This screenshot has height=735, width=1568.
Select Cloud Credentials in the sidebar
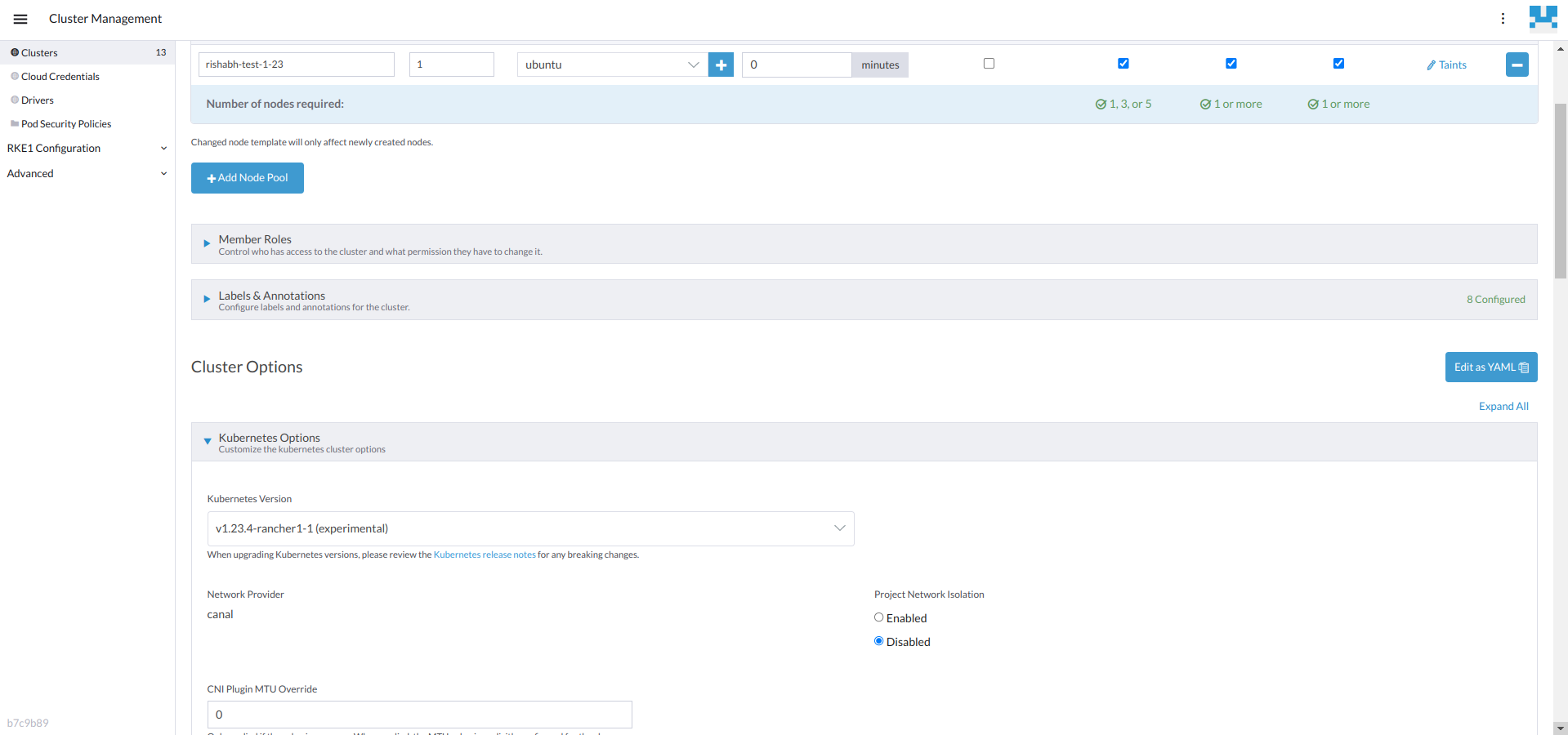point(60,76)
